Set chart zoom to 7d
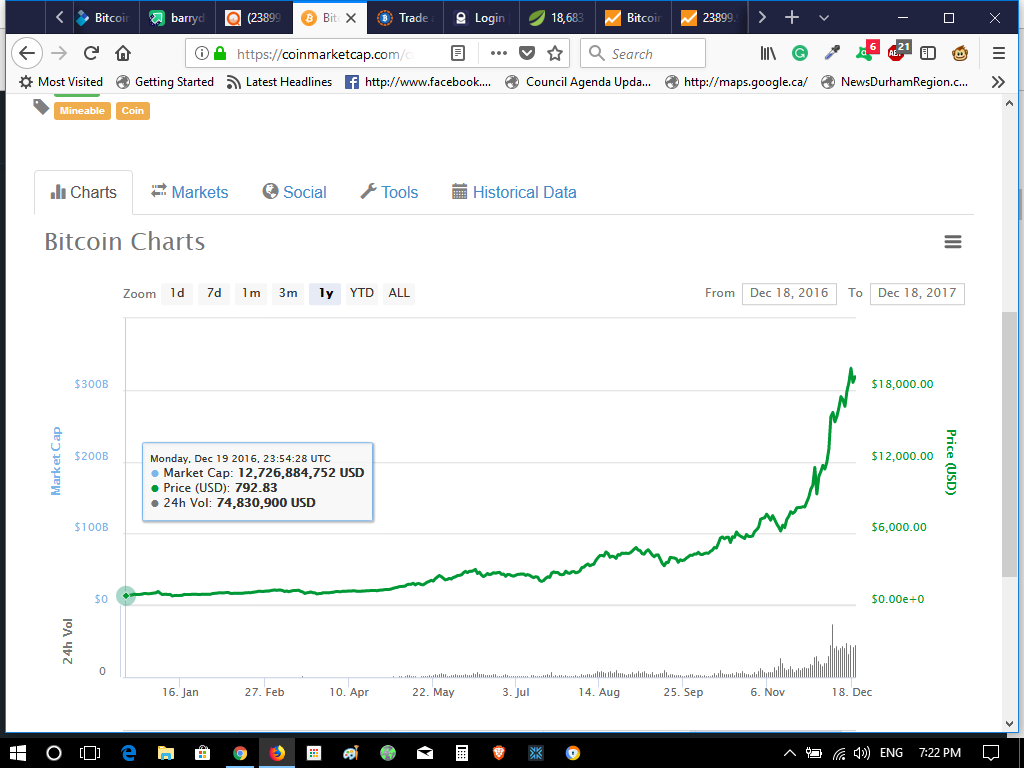The width and height of the screenshot is (1024, 768). 214,293
